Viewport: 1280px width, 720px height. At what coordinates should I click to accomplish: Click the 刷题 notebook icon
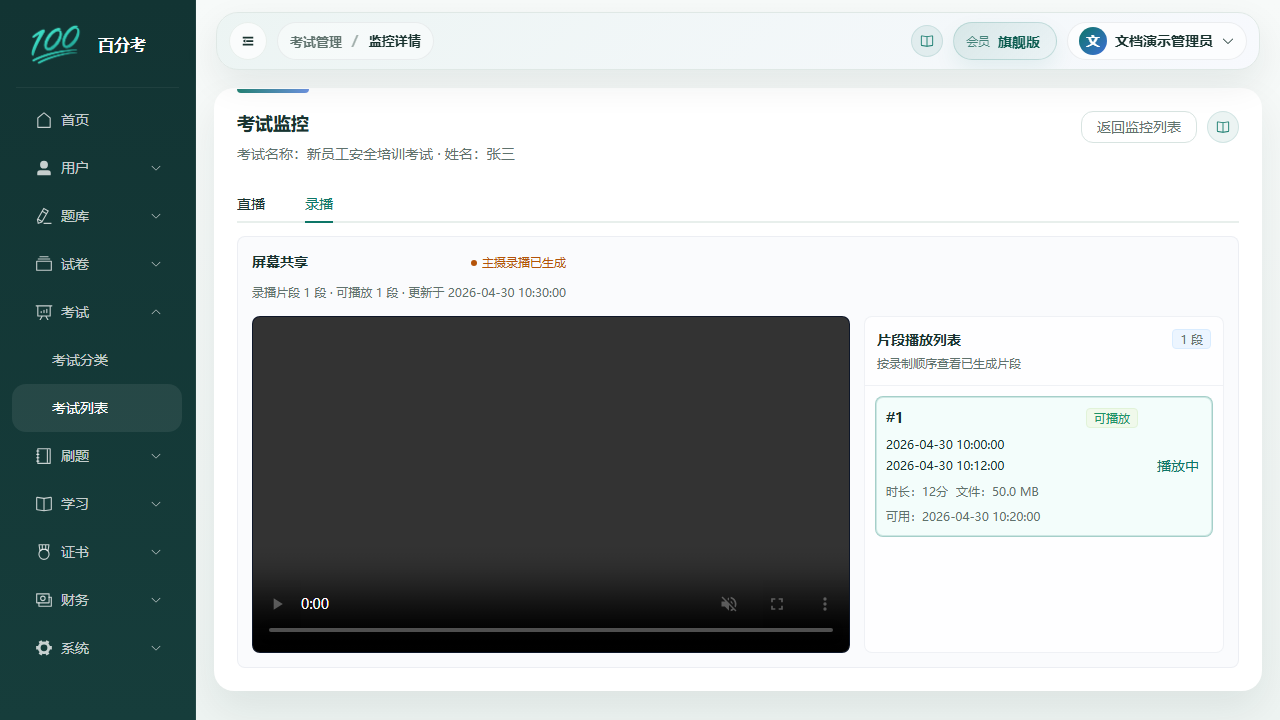[44, 456]
